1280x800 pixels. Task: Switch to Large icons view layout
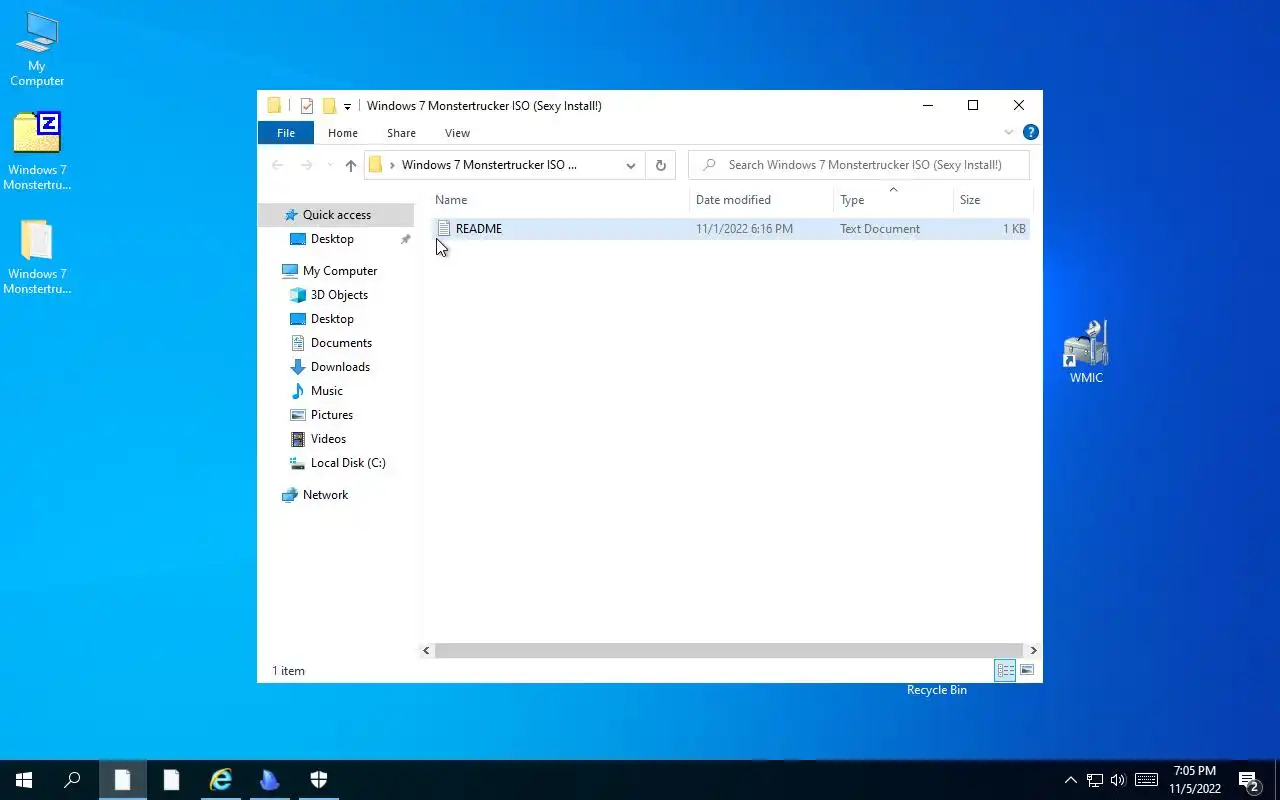[1027, 671]
